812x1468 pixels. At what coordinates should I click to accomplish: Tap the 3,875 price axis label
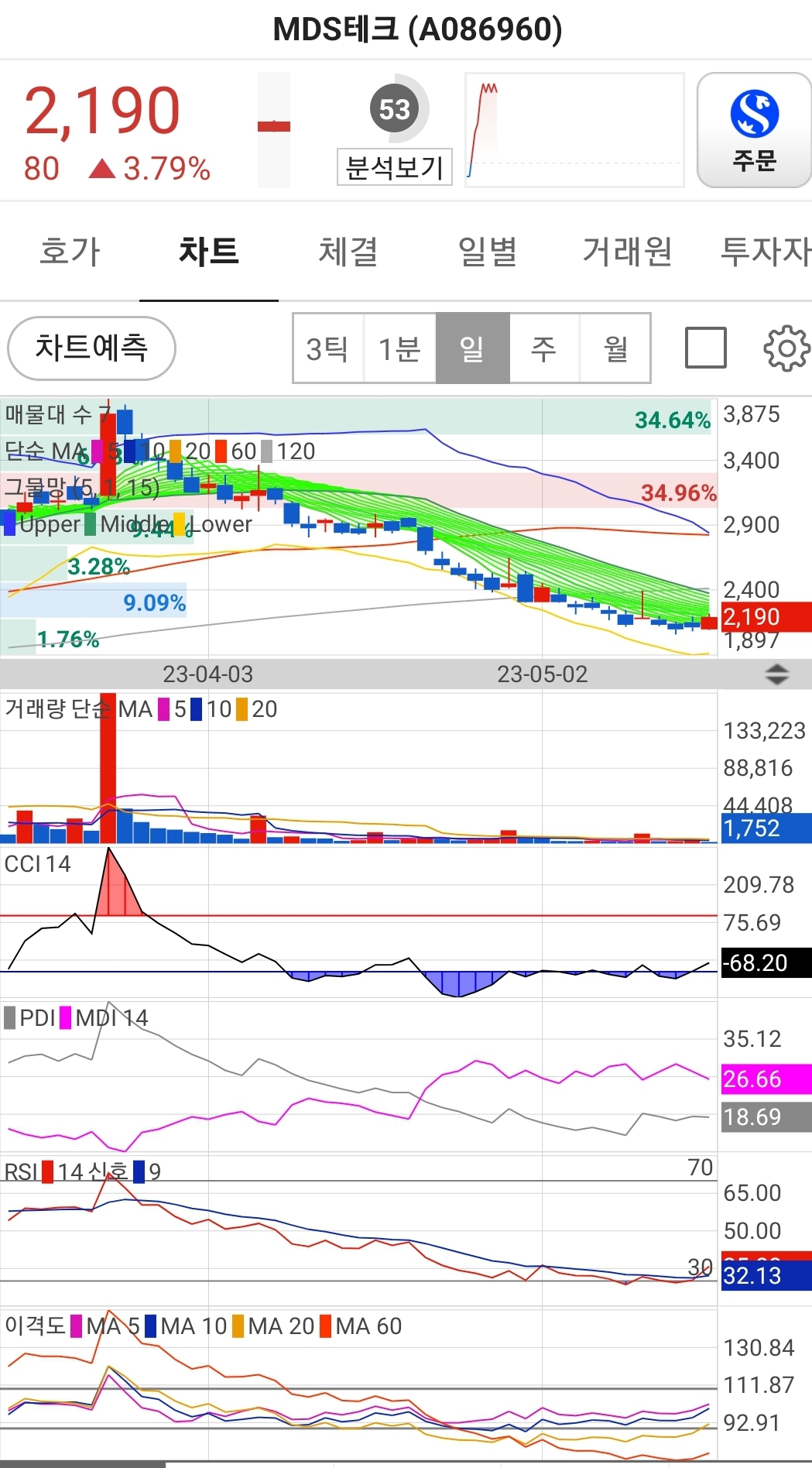pos(752,414)
